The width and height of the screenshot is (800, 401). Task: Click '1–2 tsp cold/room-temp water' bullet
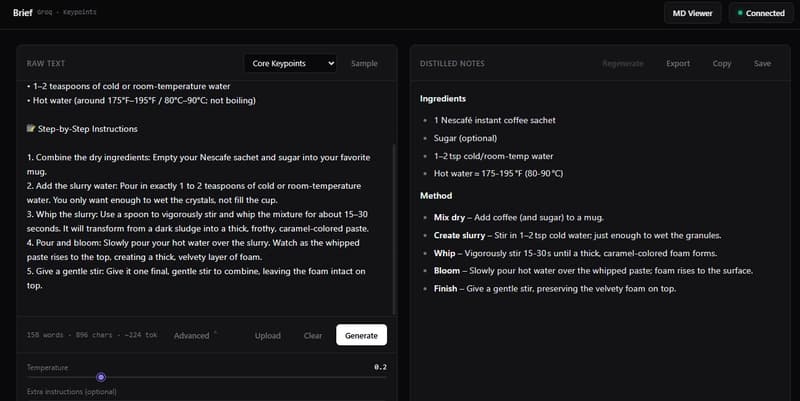tap(493, 156)
